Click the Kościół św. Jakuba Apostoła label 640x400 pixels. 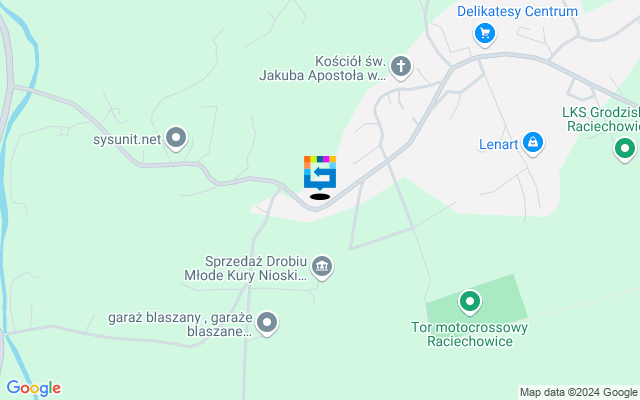pyautogui.click(x=323, y=69)
